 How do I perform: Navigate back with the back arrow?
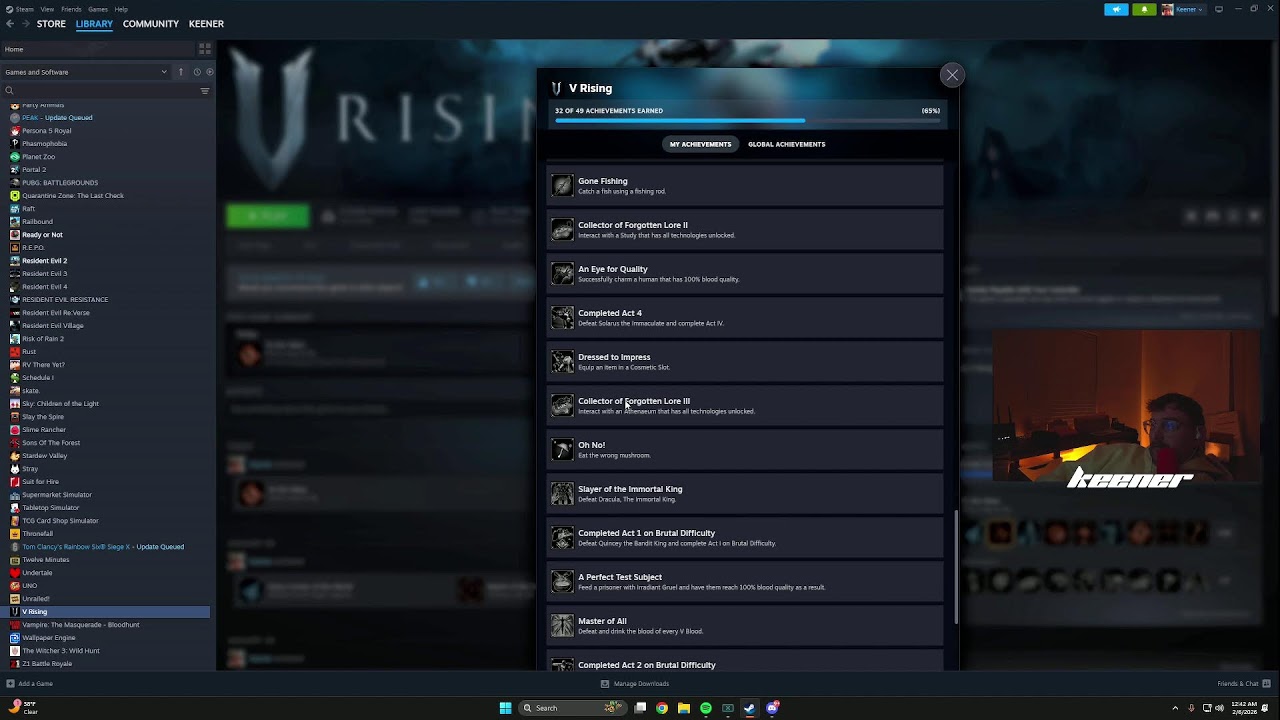point(10,24)
